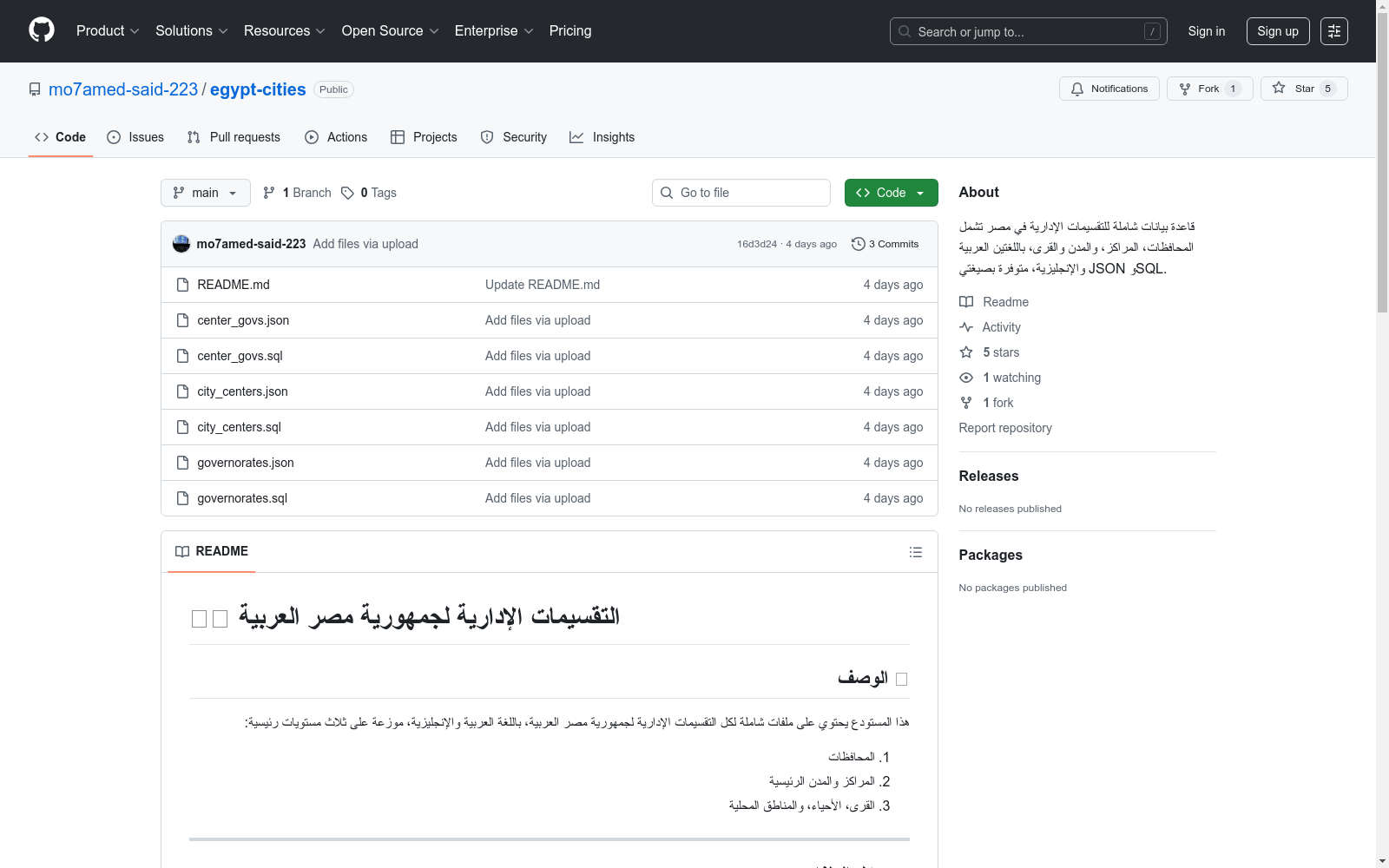The image size is (1389, 868).
Task: Fork the repository
Action: [1209, 89]
